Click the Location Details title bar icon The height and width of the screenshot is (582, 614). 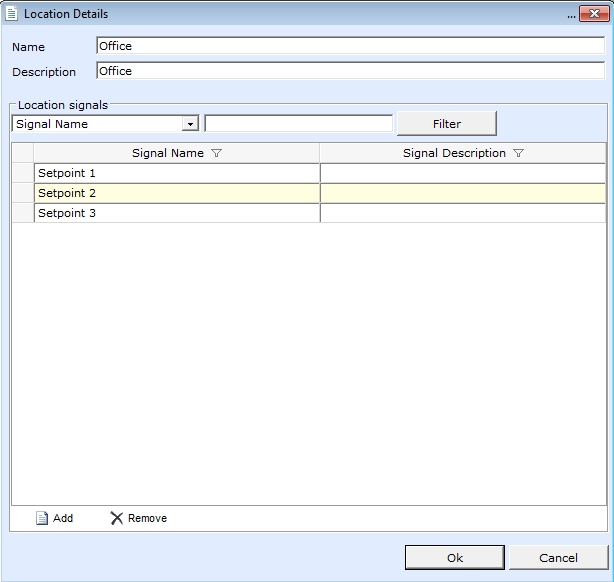coord(12,14)
